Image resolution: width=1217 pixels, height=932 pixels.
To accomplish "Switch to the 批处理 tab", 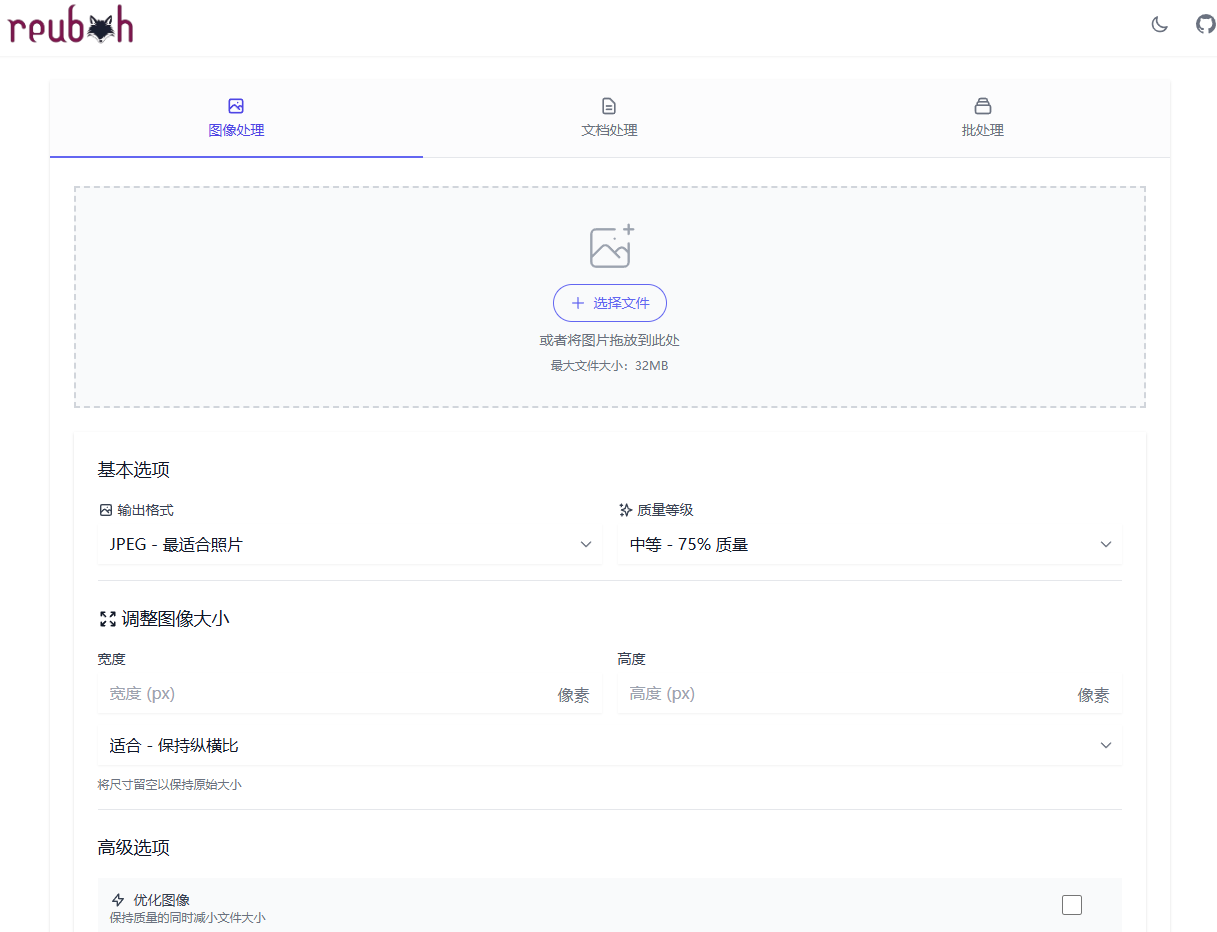I will (983, 118).
